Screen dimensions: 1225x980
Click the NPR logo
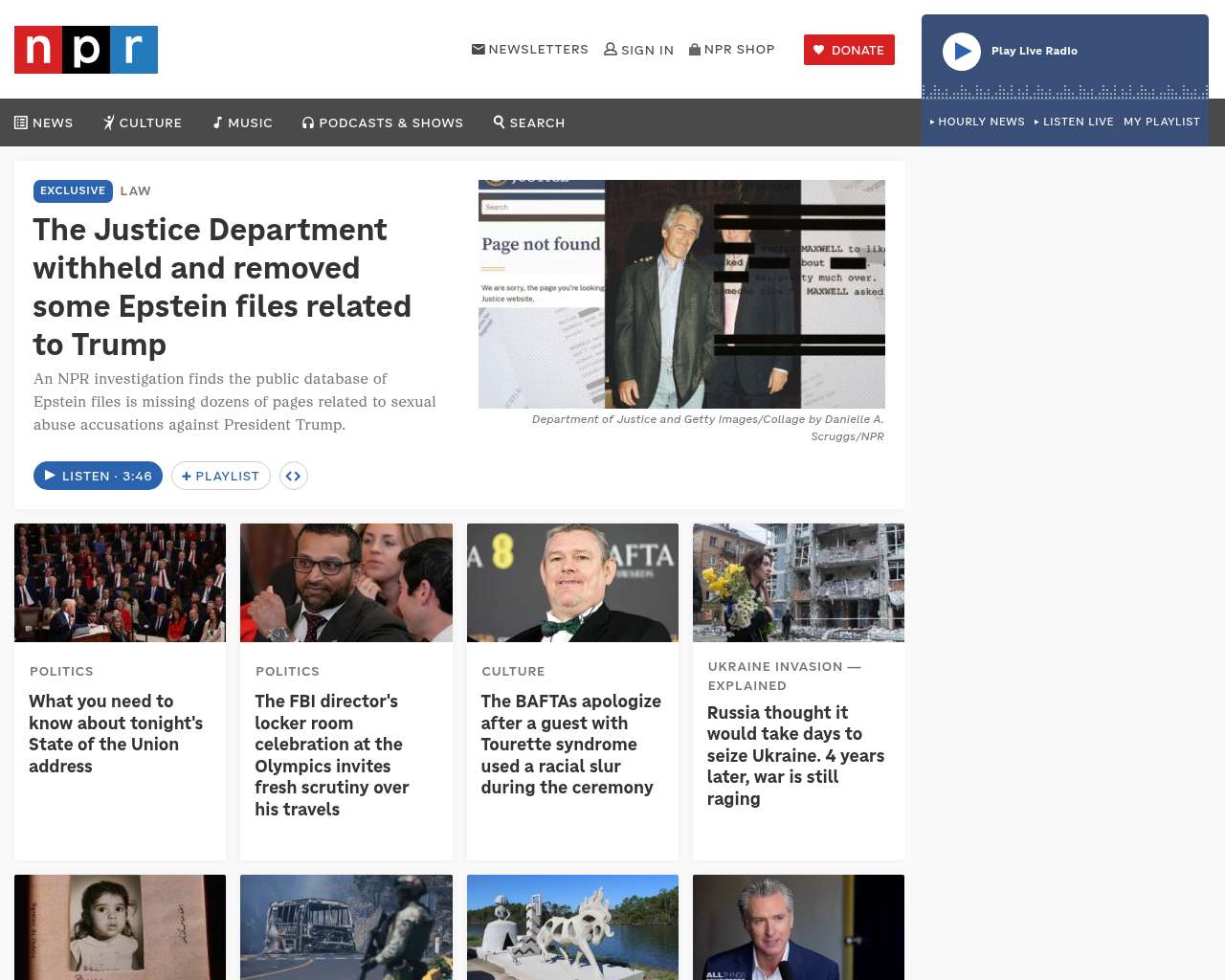tap(86, 50)
